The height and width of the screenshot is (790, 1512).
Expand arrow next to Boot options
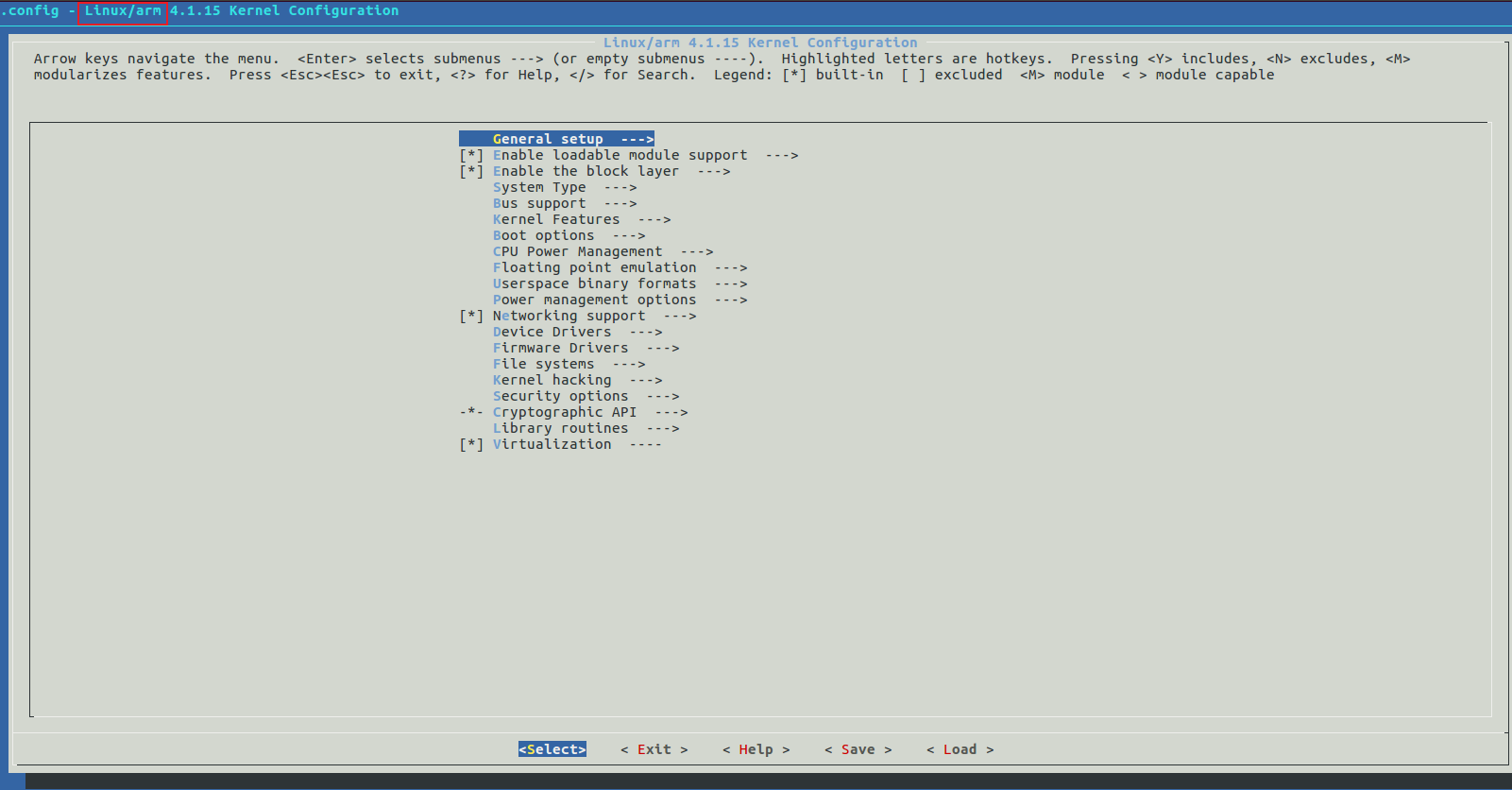coord(629,235)
